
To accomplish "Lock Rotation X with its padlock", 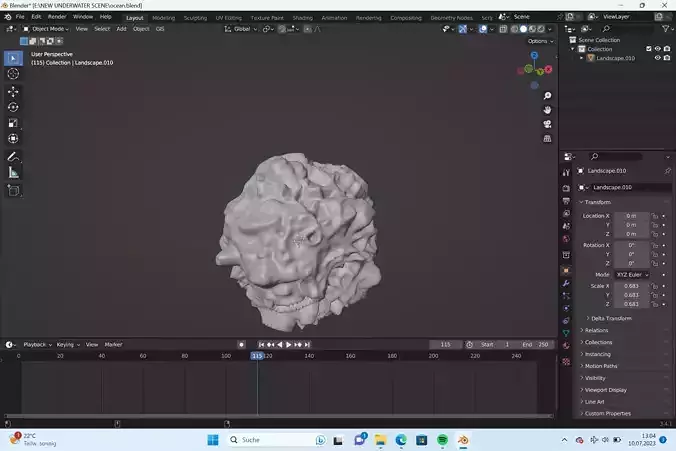I will pyautogui.click(x=654, y=245).
